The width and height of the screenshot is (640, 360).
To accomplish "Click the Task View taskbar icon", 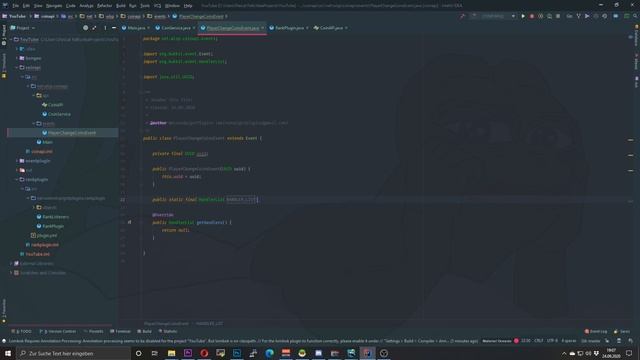I will [x=155, y=353].
